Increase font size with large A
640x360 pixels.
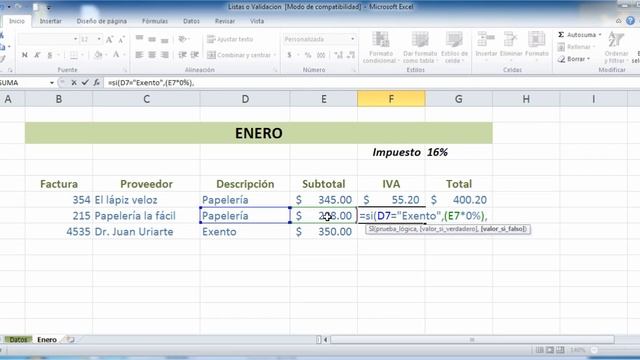[109, 40]
